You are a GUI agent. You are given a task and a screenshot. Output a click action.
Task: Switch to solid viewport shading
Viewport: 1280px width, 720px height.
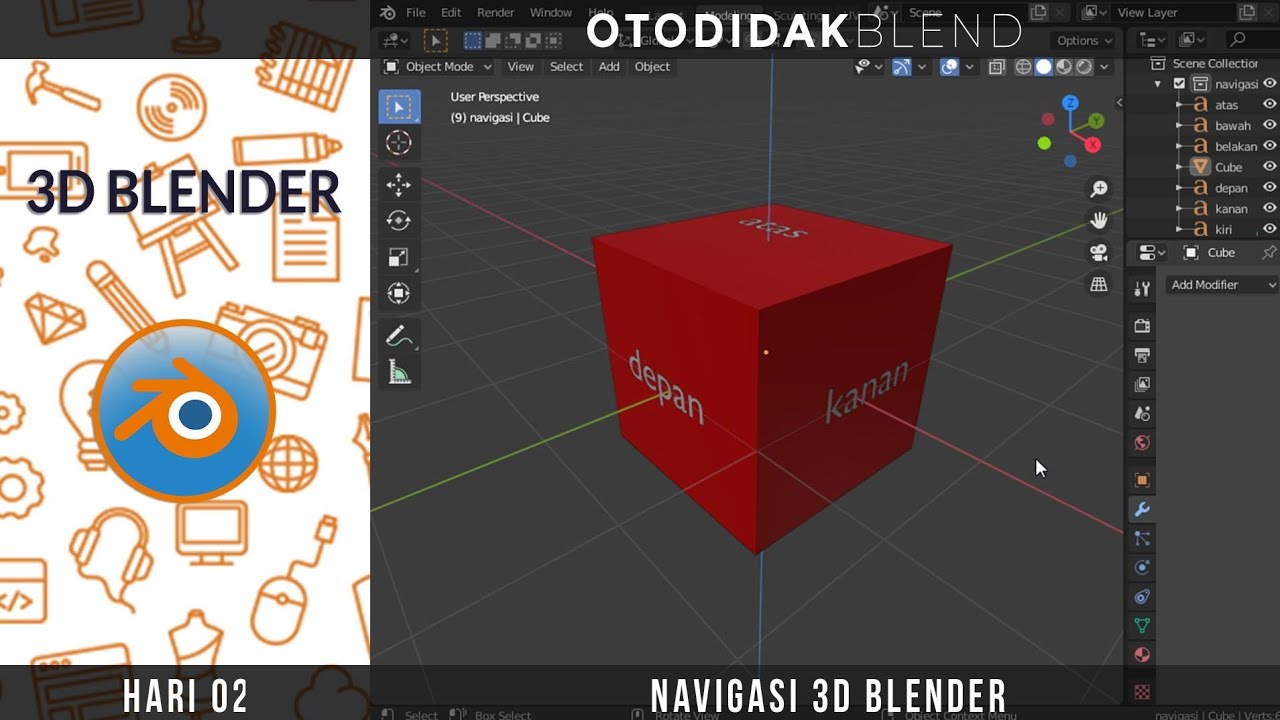pos(1044,67)
